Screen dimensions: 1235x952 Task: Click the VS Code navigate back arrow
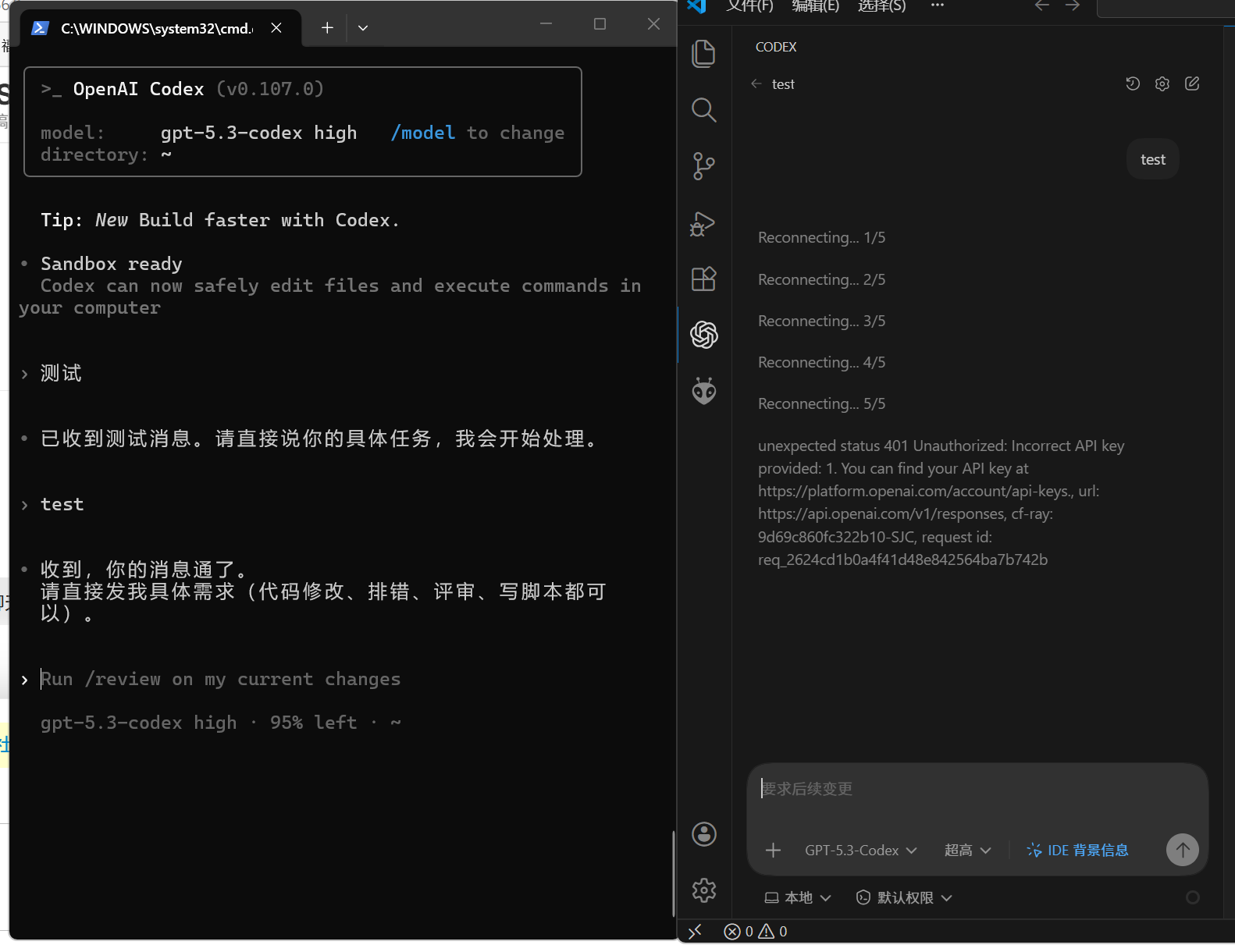click(x=1042, y=5)
